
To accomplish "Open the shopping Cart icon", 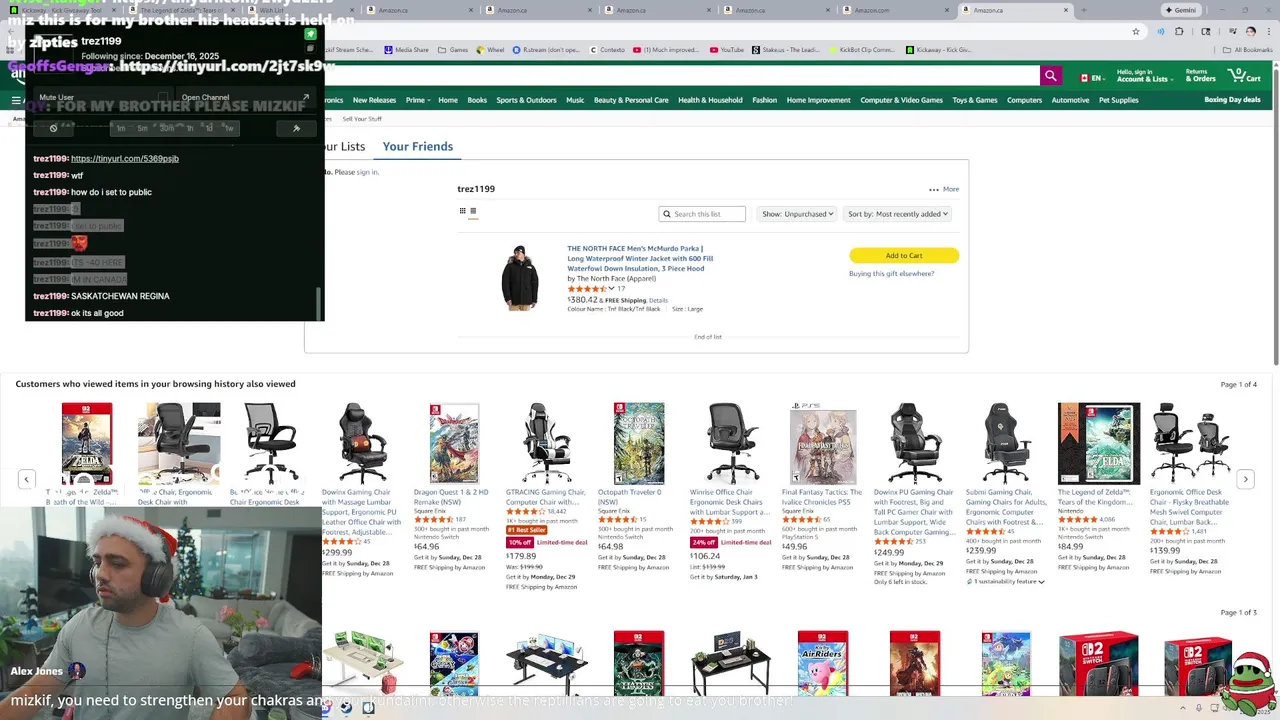I will click(x=1245, y=75).
